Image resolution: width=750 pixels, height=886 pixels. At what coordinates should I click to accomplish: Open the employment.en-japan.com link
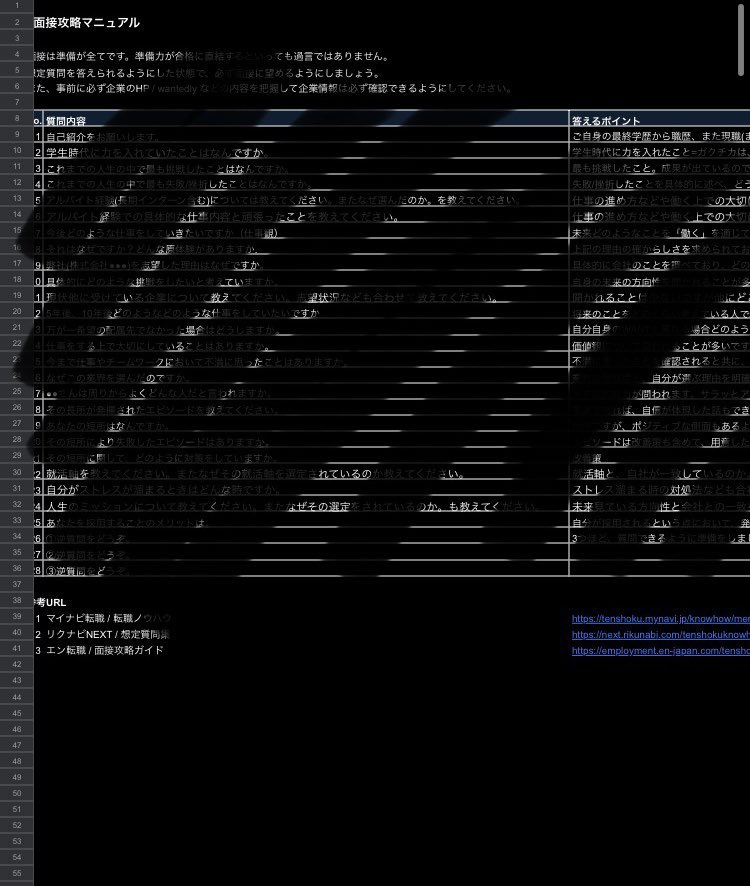[x=661, y=650]
